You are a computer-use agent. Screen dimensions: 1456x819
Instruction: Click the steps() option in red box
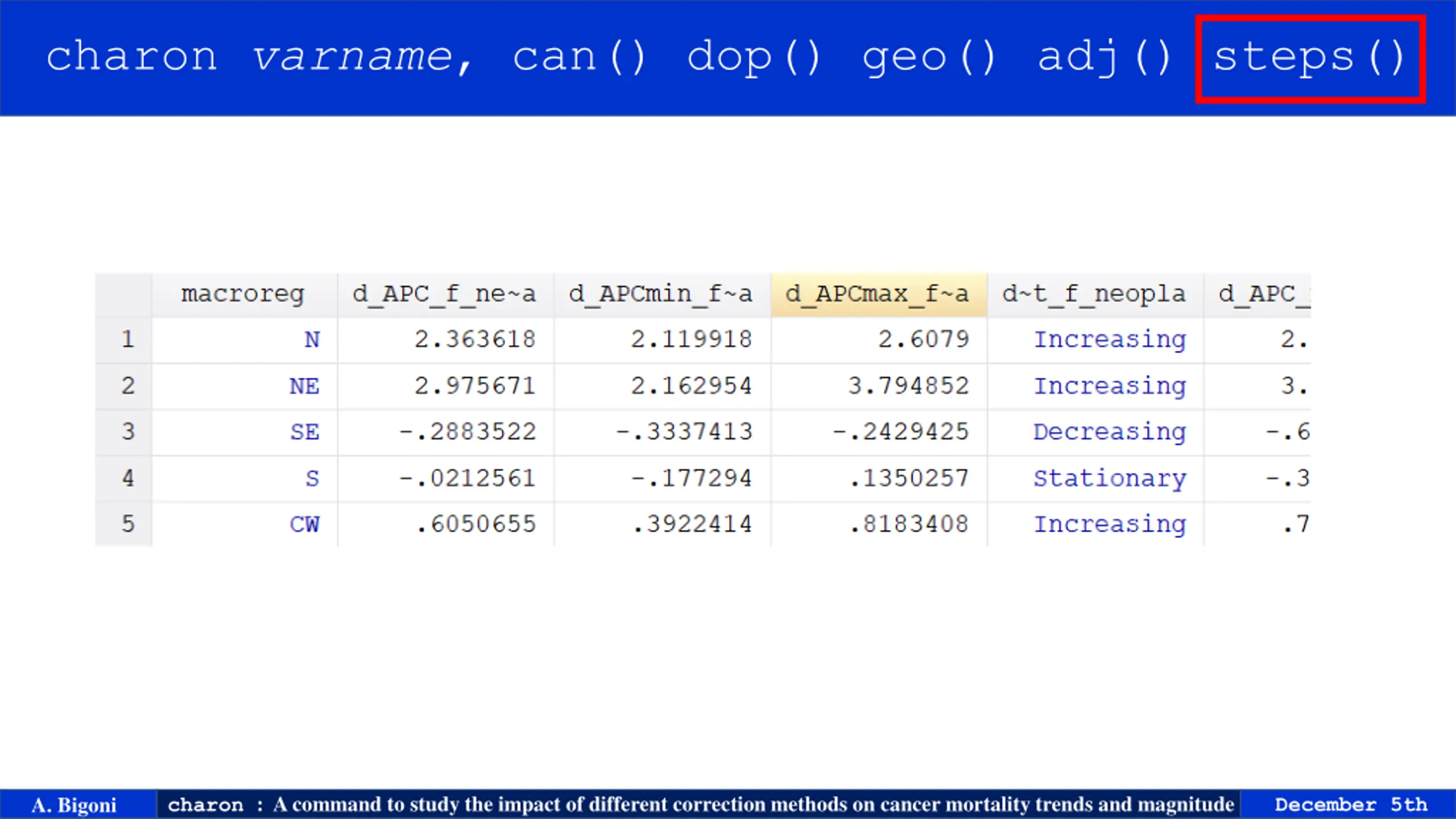tap(1310, 59)
